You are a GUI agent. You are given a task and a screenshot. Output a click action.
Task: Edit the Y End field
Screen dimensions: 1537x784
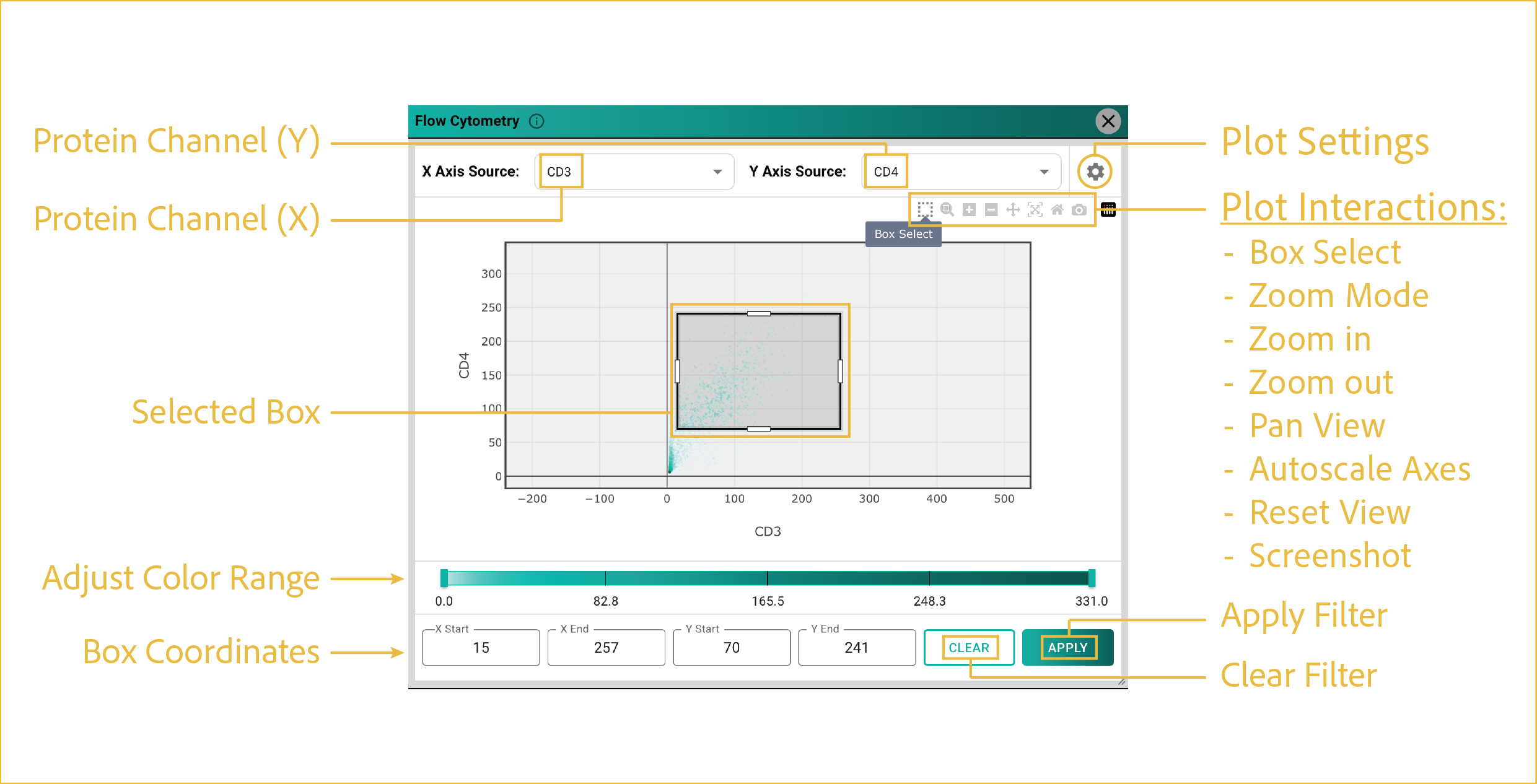pos(857,647)
